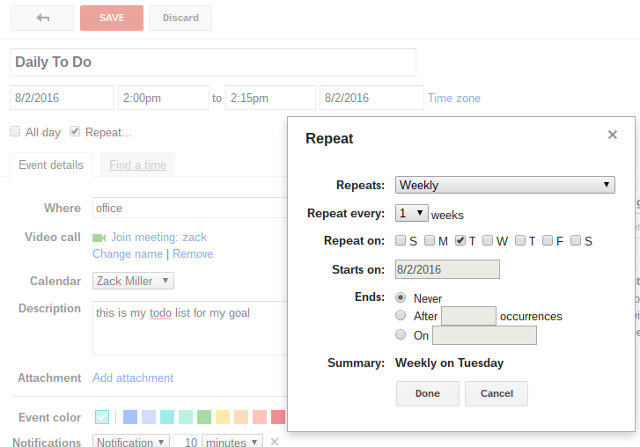640x447 pixels.
Task: Click the red SAVE button
Action: 111,17
